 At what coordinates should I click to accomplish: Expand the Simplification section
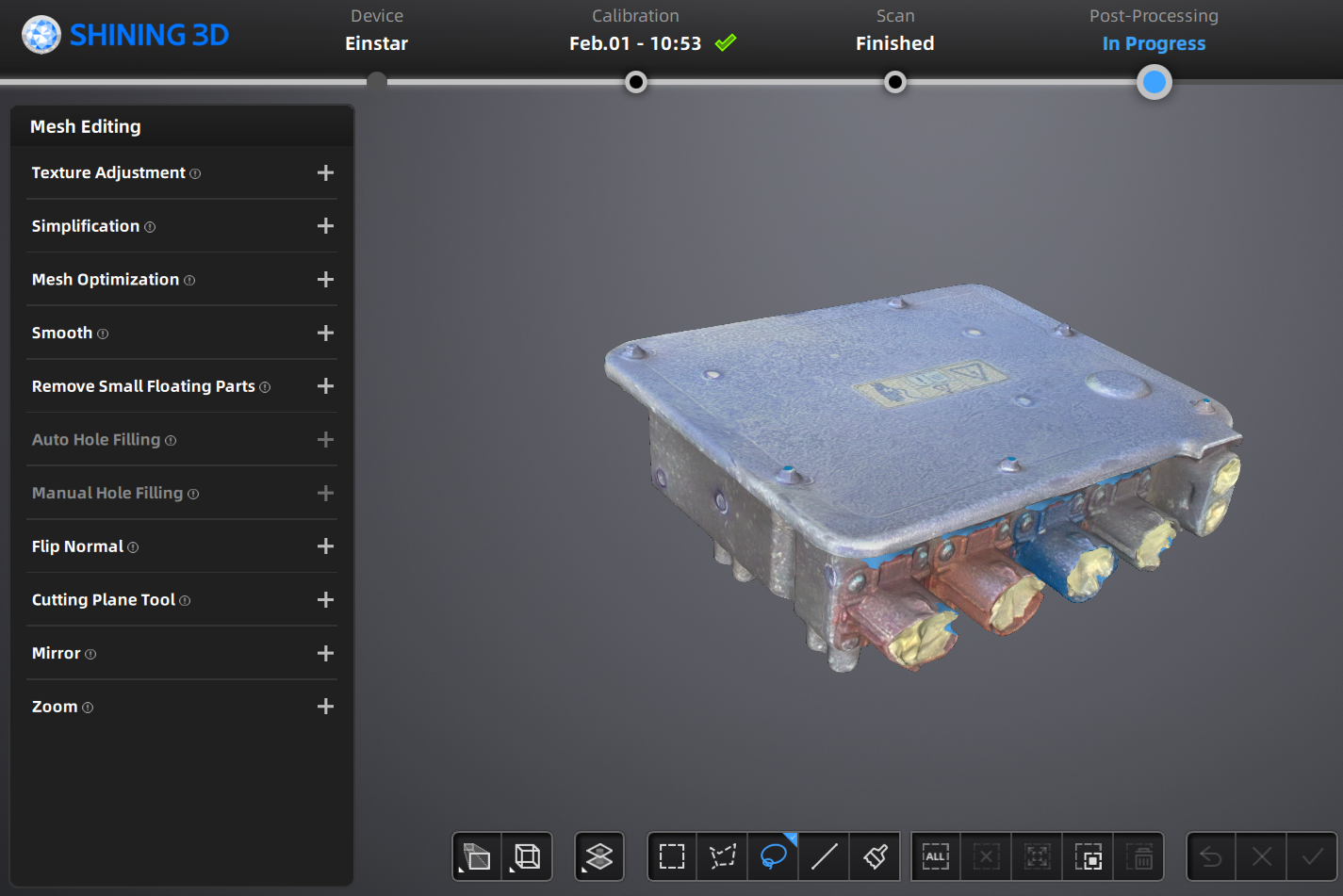coord(325,226)
